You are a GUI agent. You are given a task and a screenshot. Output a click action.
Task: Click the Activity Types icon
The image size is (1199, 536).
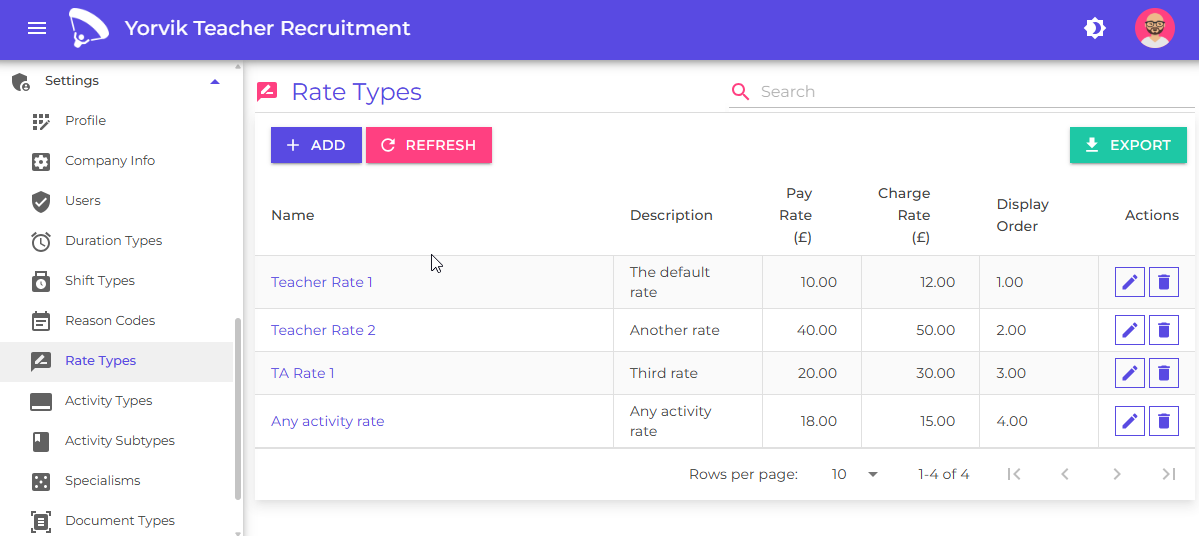tap(41, 401)
